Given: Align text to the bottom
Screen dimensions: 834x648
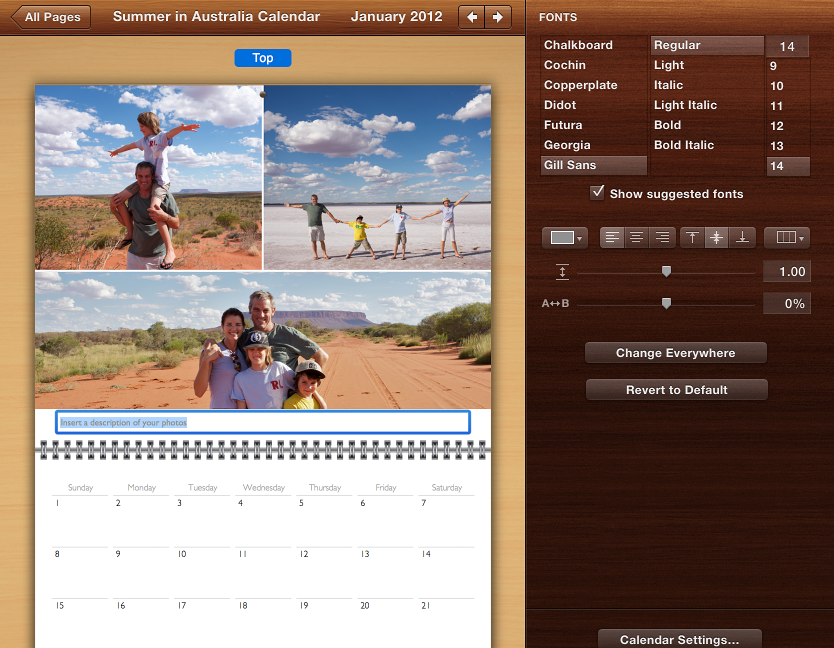Looking at the screenshot, I should (x=742, y=237).
